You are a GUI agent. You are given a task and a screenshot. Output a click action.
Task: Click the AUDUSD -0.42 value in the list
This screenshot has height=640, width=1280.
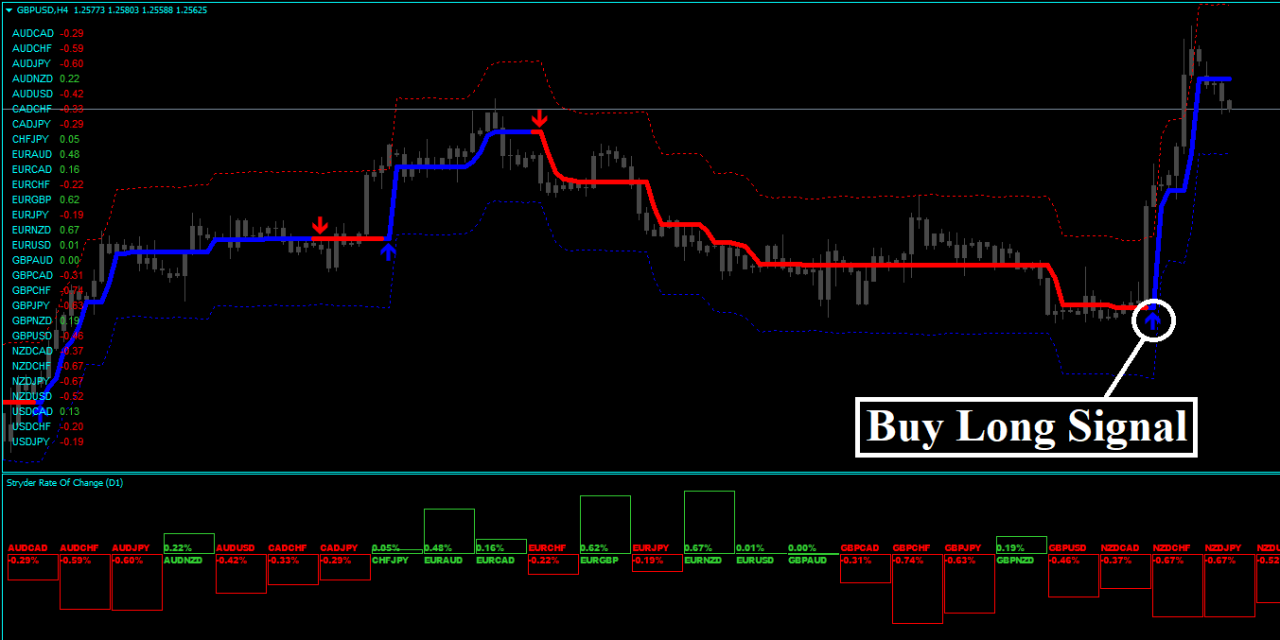pos(72,93)
